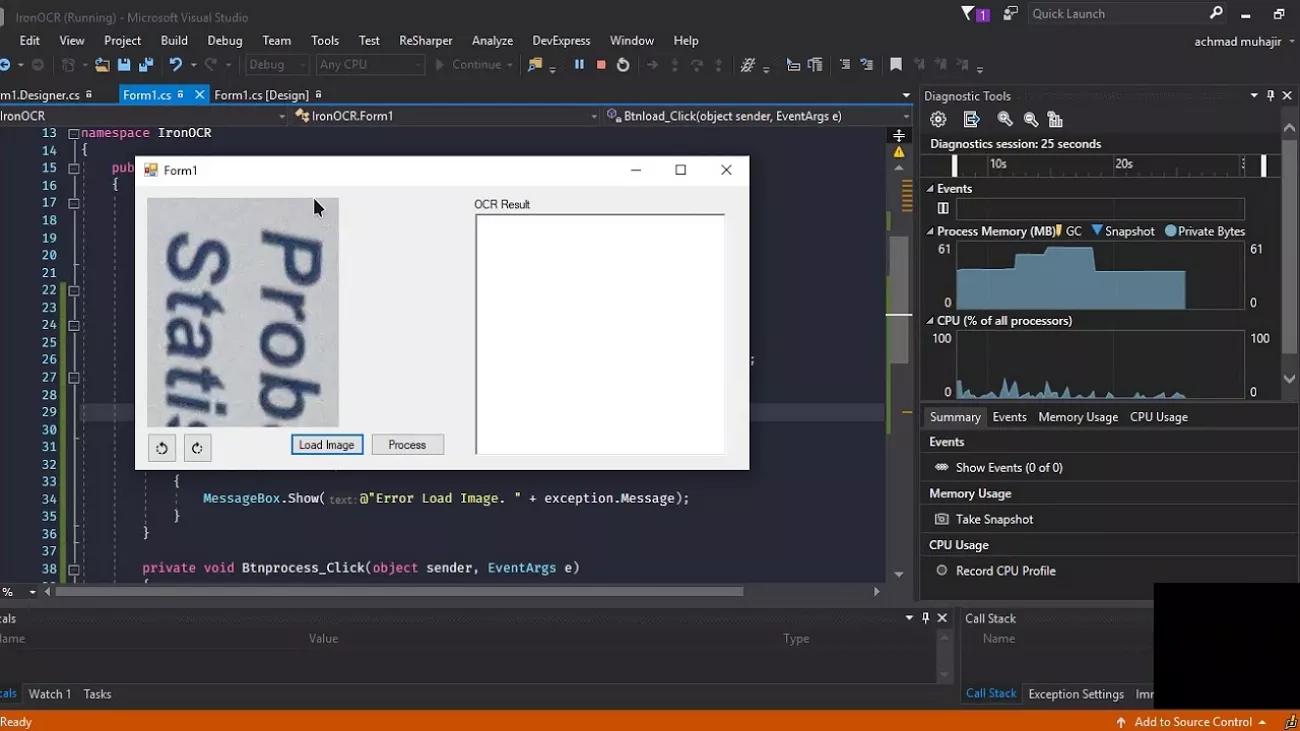Click the Load Image button in Form1
Screen dimensions: 1300x731
point(326,444)
